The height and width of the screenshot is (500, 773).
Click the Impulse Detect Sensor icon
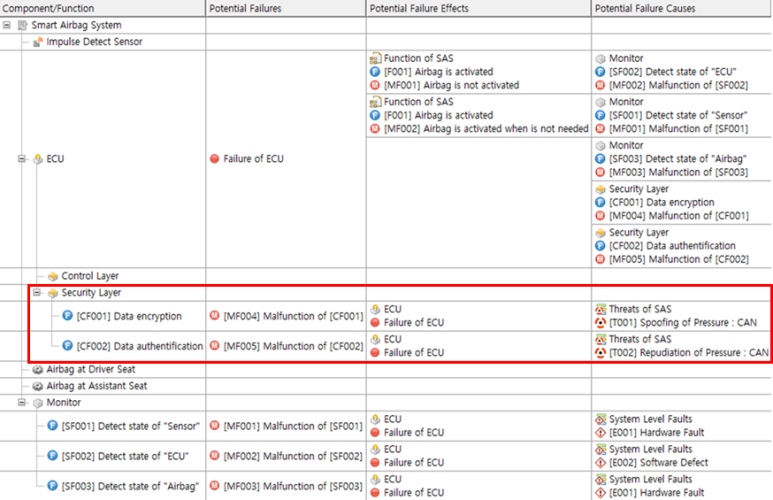click(38, 42)
